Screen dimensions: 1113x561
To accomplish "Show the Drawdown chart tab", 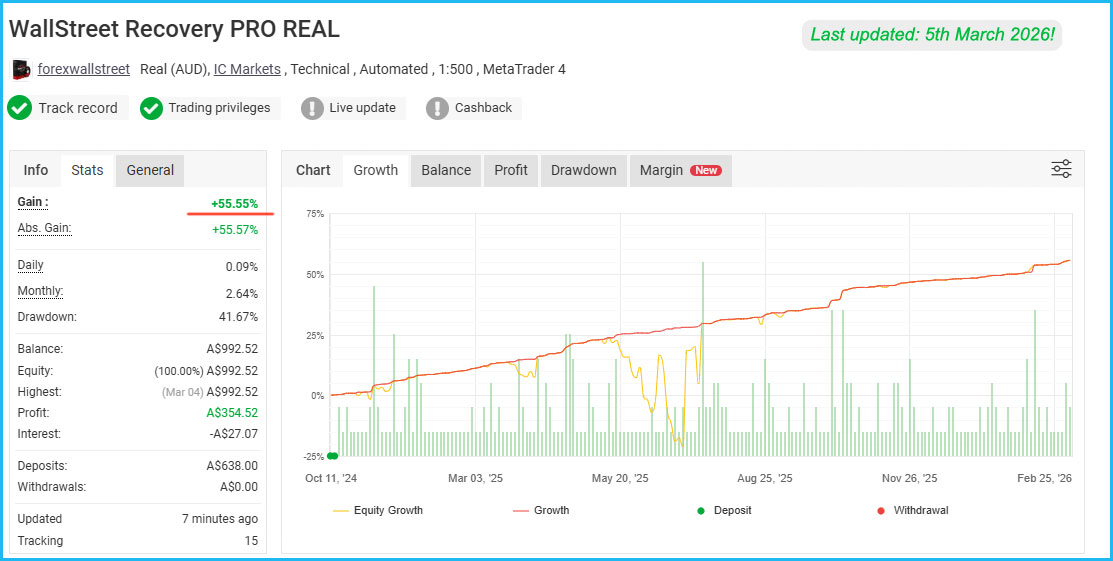I will [x=584, y=170].
